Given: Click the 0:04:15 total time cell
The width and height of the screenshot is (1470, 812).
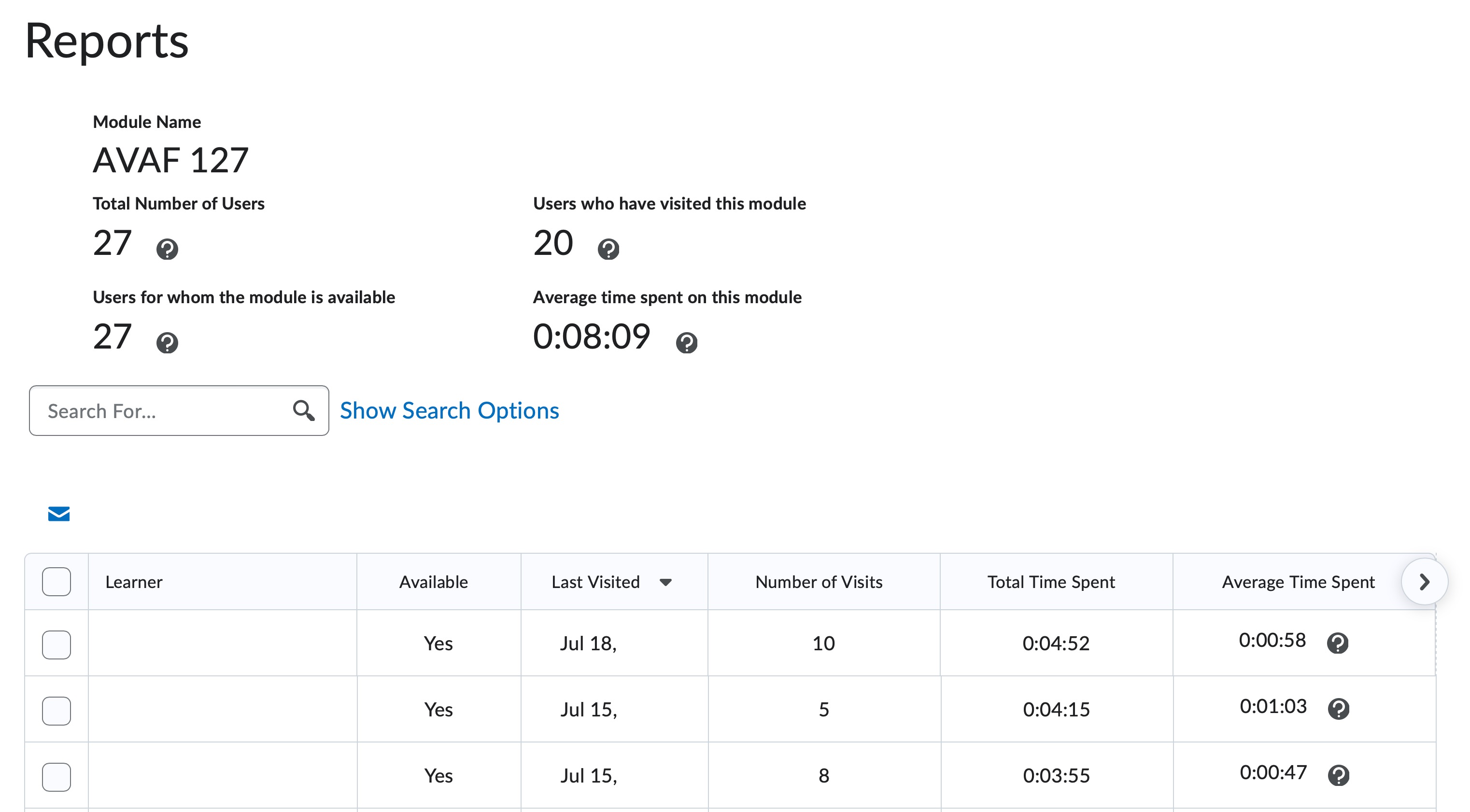Looking at the screenshot, I should coord(1056,709).
